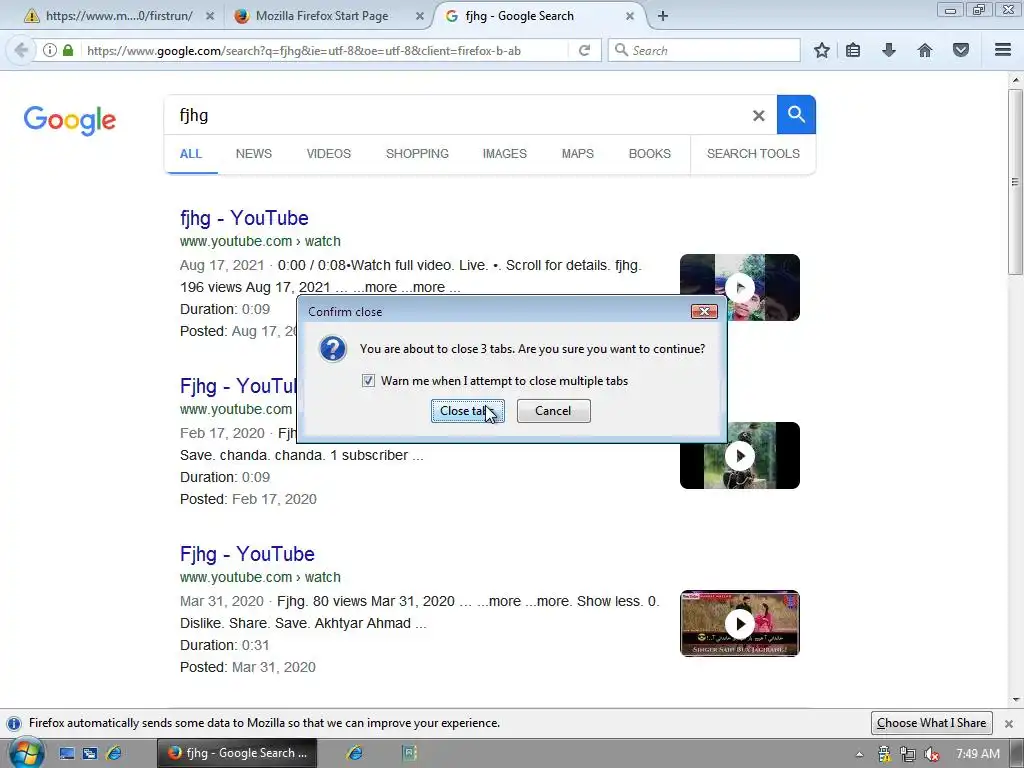This screenshot has height=768, width=1024.
Task: Select the MAPS results tab
Action: coord(577,154)
